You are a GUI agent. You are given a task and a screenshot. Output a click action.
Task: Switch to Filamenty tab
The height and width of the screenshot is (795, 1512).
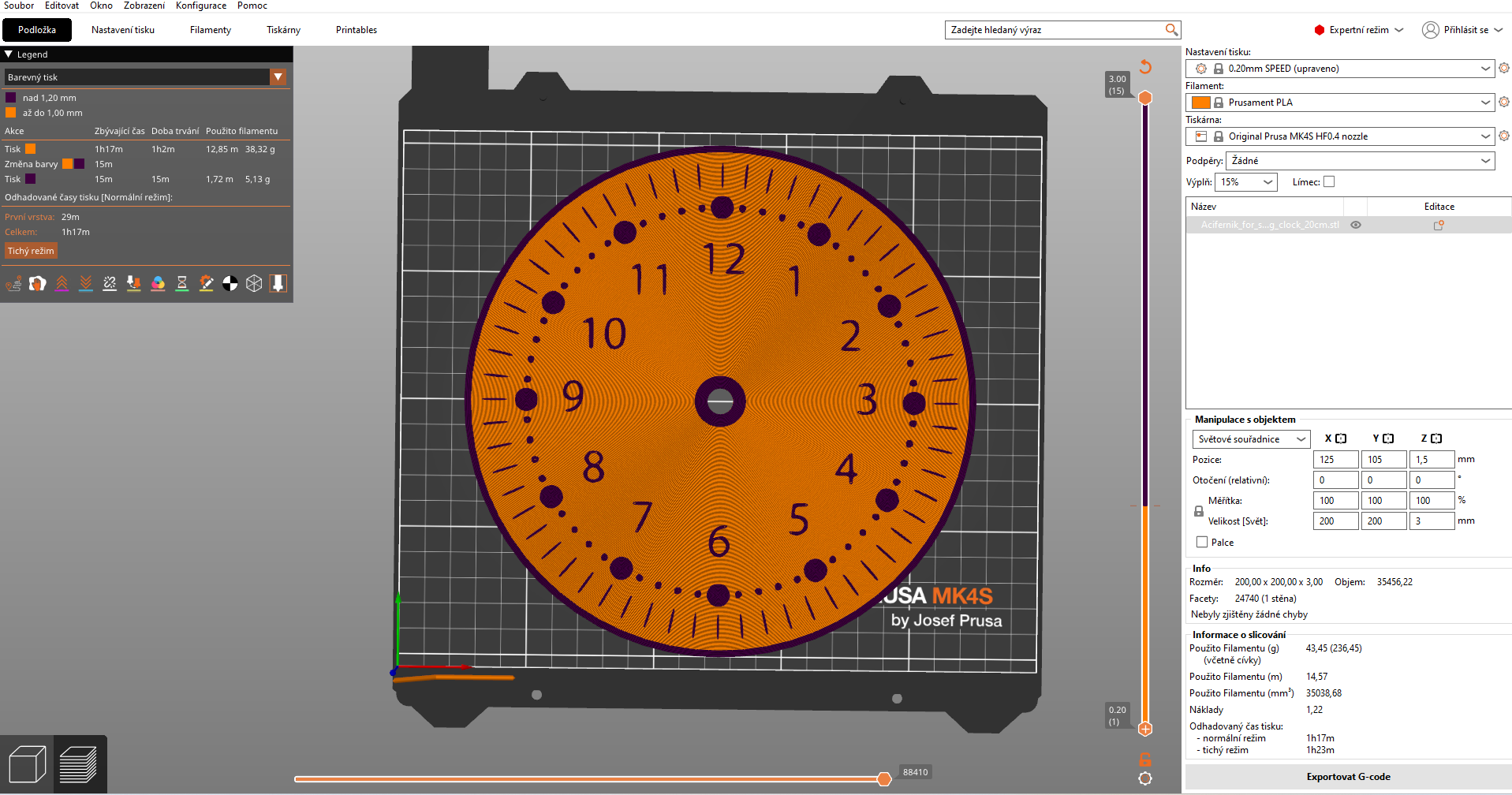[211, 30]
